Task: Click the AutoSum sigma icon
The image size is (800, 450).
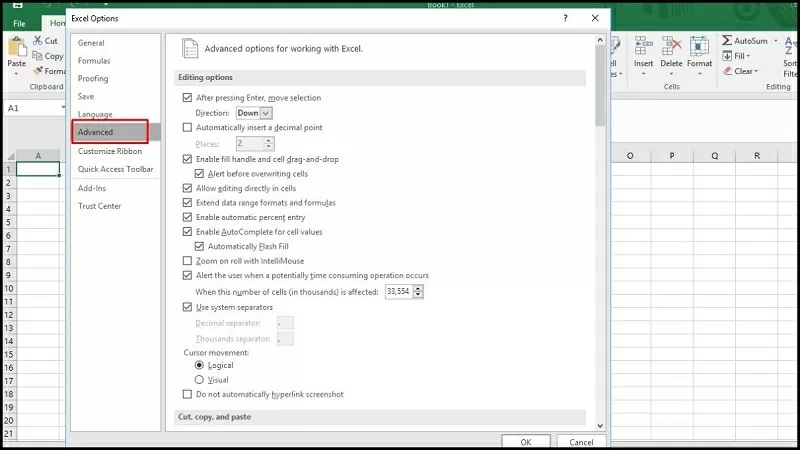Action: tap(726, 41)
